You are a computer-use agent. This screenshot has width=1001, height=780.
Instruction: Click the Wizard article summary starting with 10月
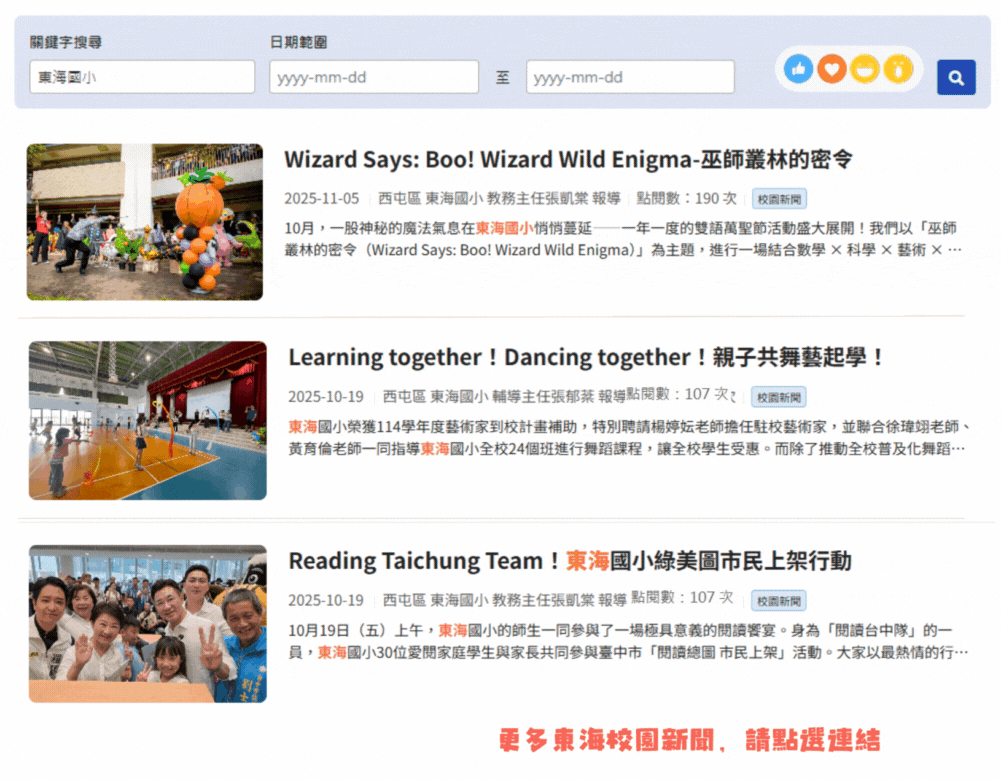(623, 239)
